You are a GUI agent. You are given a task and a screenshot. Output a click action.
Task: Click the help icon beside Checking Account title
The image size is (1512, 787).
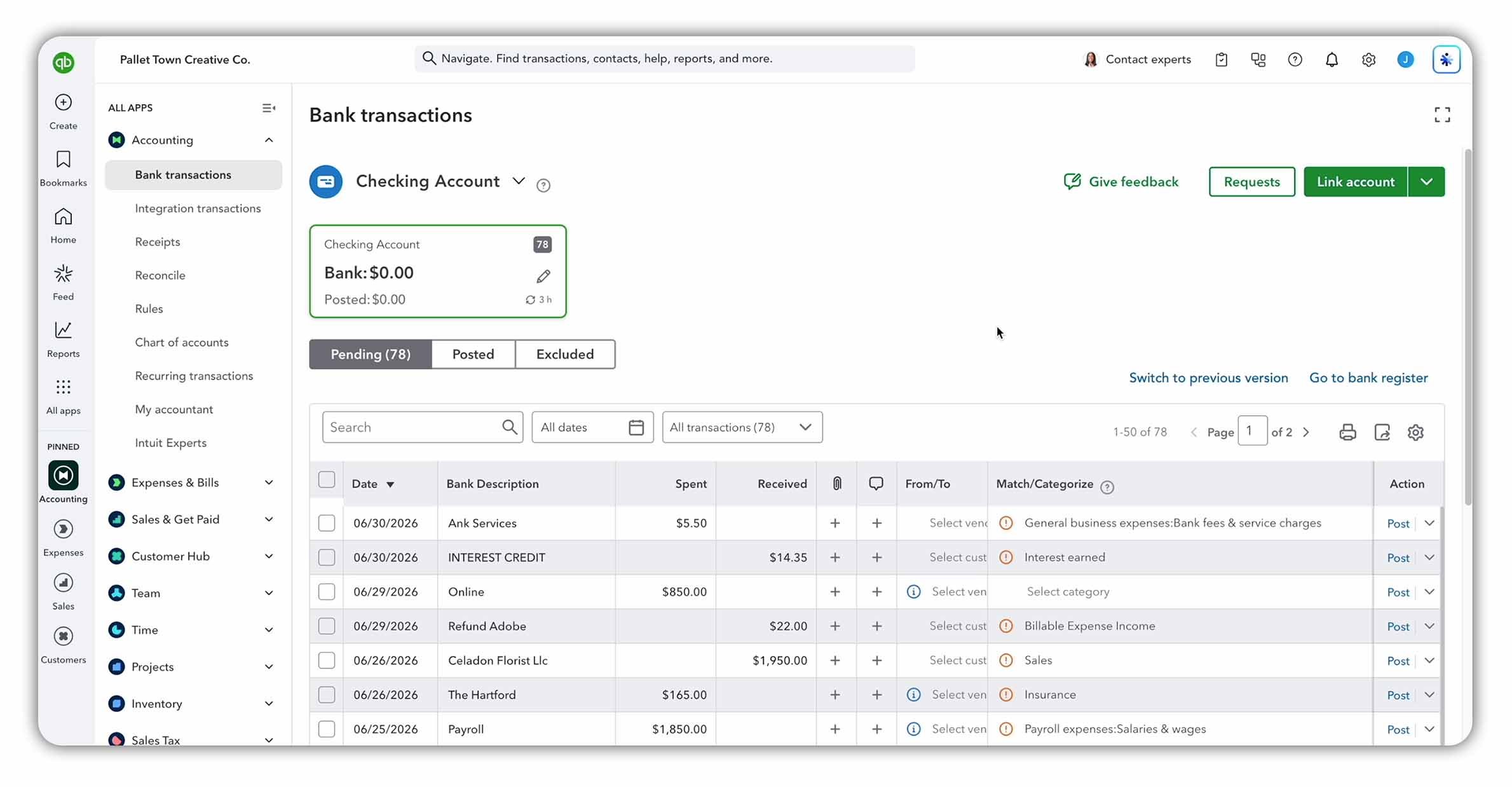(x=543, y=186)
